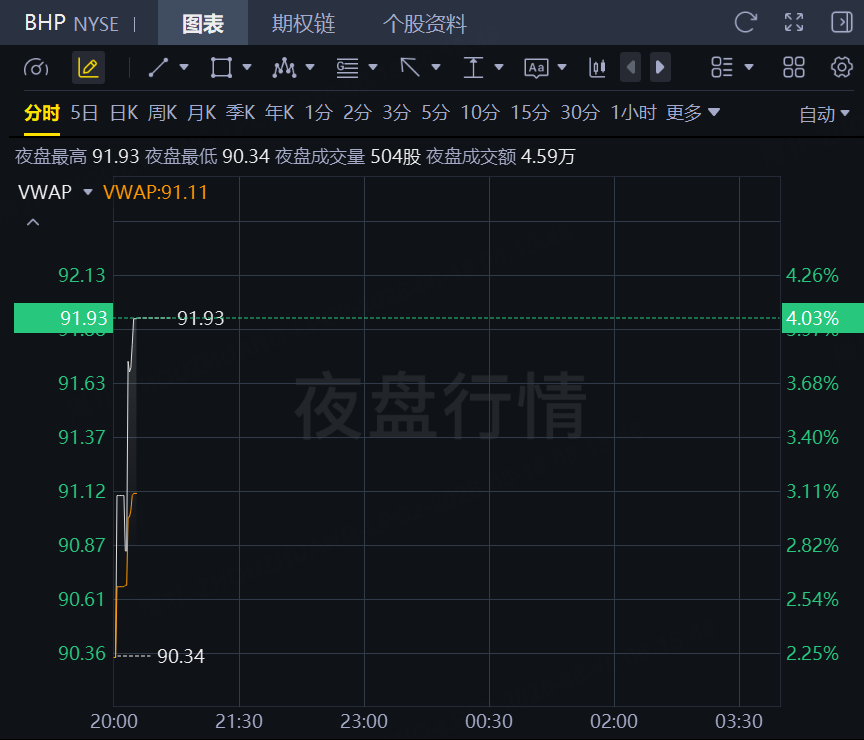Screen dimensions: 864x740
Task: Open multi-chart grid layout icon
Action: 793,67
